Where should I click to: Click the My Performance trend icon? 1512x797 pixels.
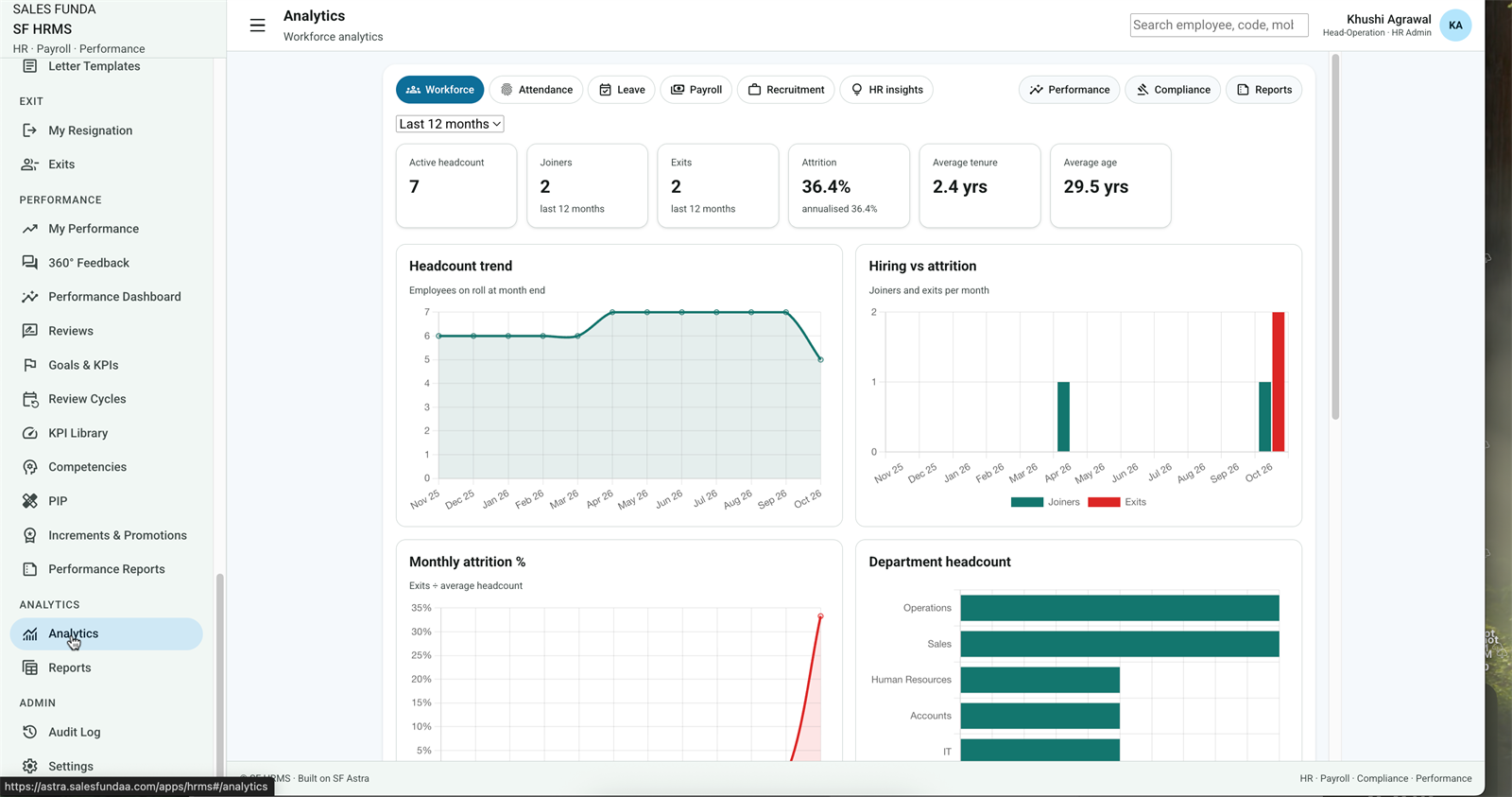click(x=30, y=229)
